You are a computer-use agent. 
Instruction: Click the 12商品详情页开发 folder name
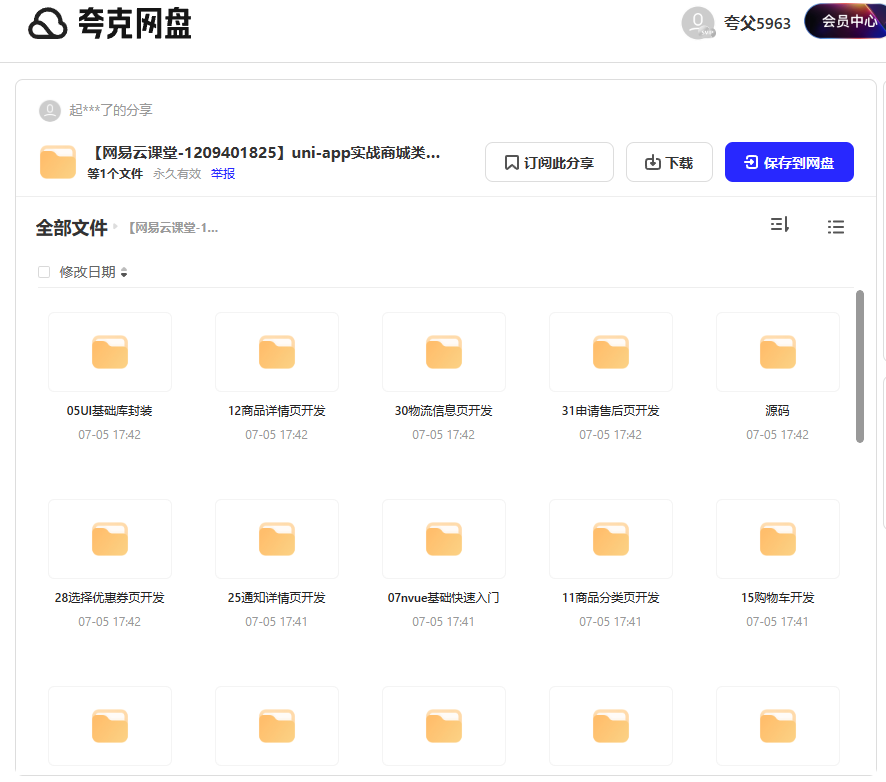(277, 411)
